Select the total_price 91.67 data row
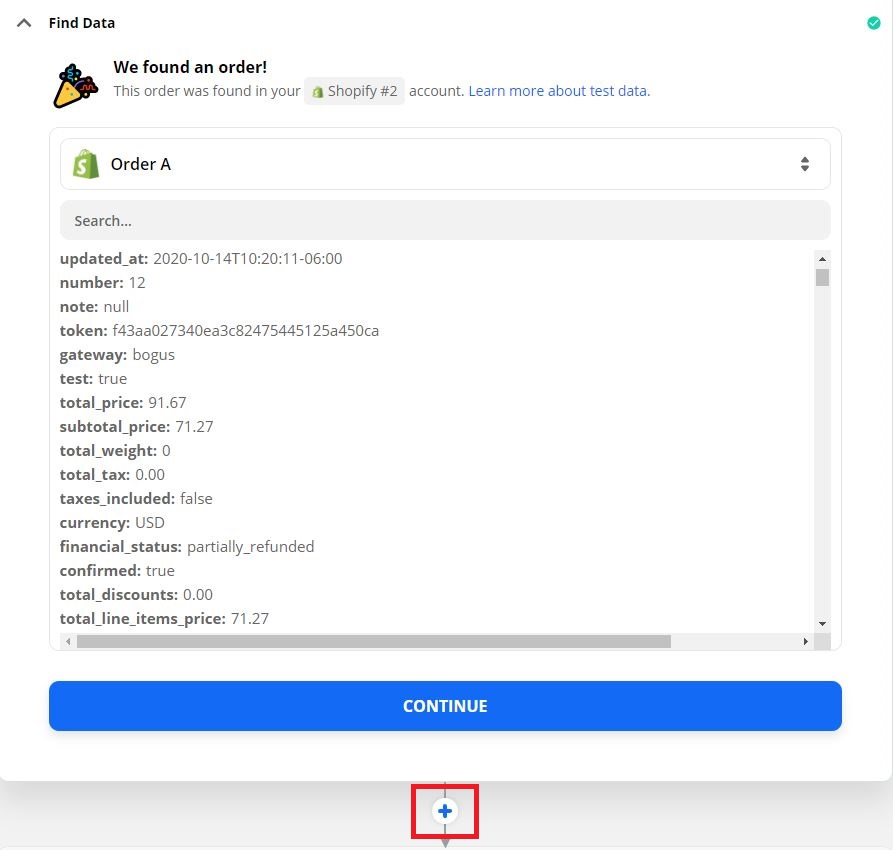893x850 pixels. click(123, 403)
